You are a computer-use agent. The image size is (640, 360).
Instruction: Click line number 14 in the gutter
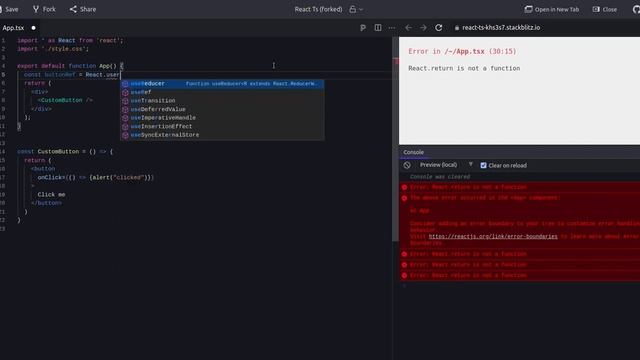tap(3, 152)
